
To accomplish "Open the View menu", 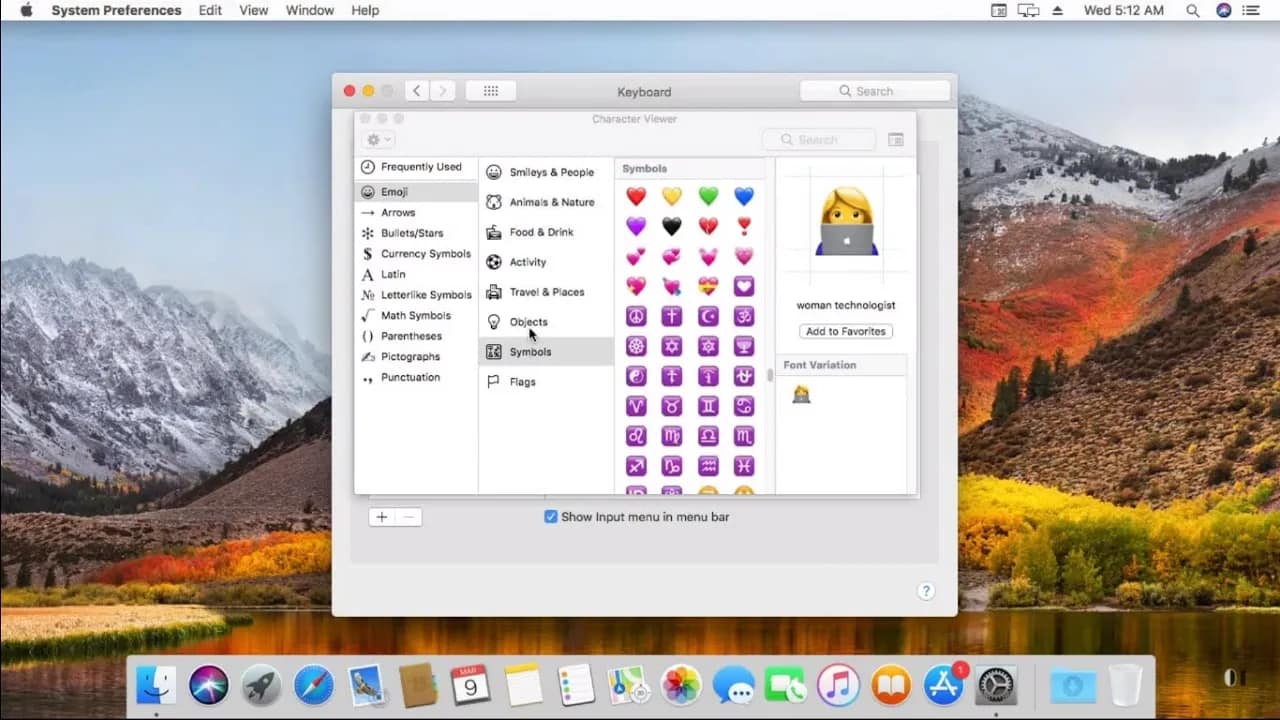I will (x=253, y=10).
